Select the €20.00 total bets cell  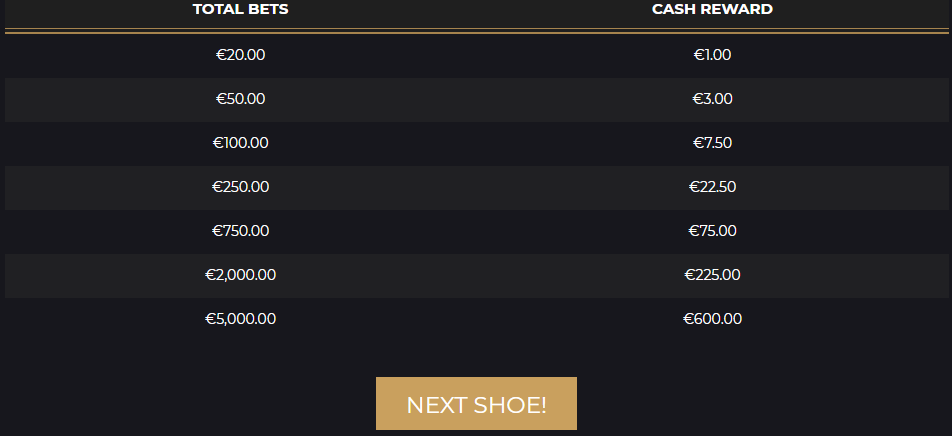click(x=240, y=55)
